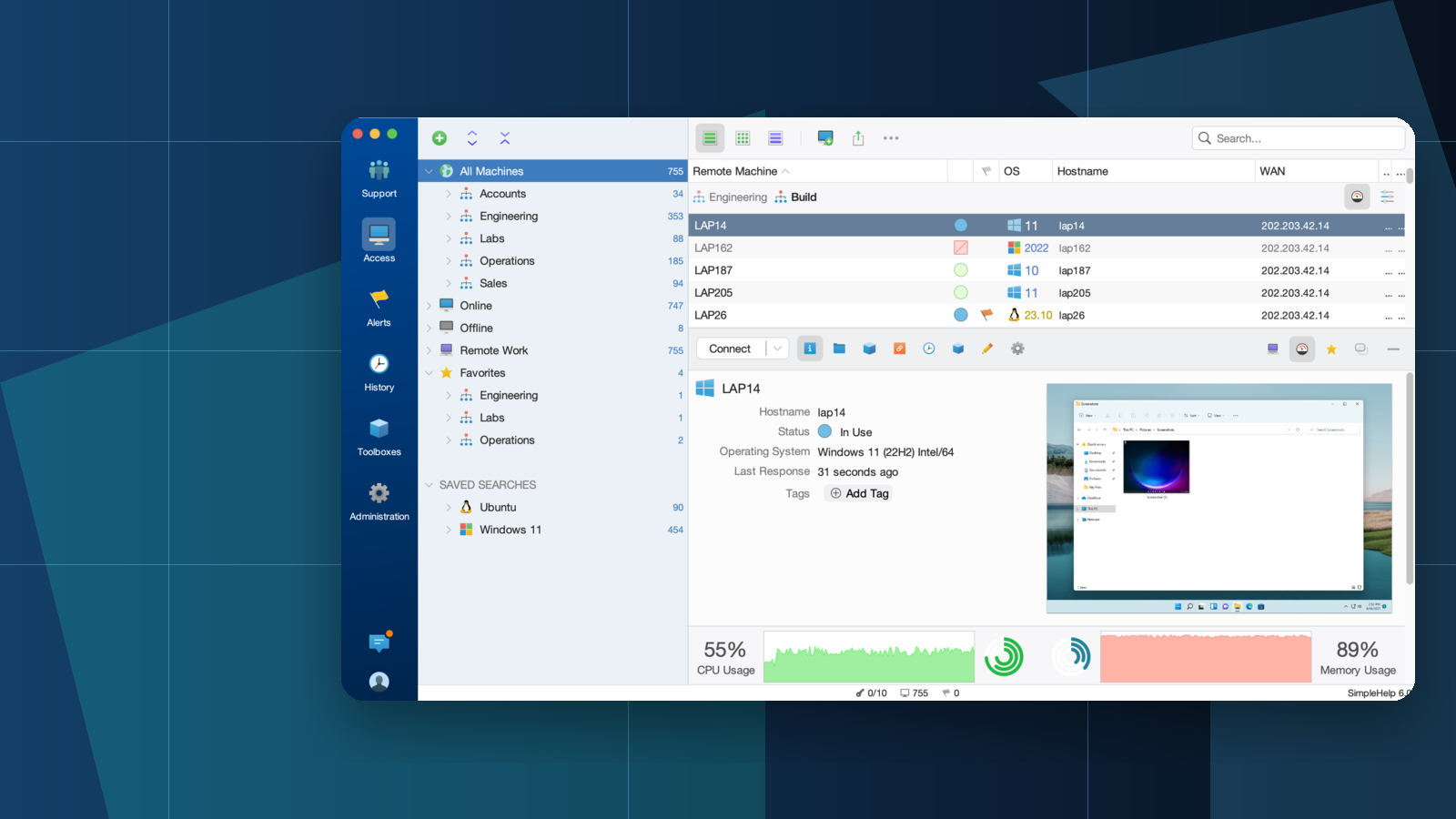The height and width of the screenshot is (819, 1456).
Task: Click the green add machine plus icon
Action: click(440, 138)
